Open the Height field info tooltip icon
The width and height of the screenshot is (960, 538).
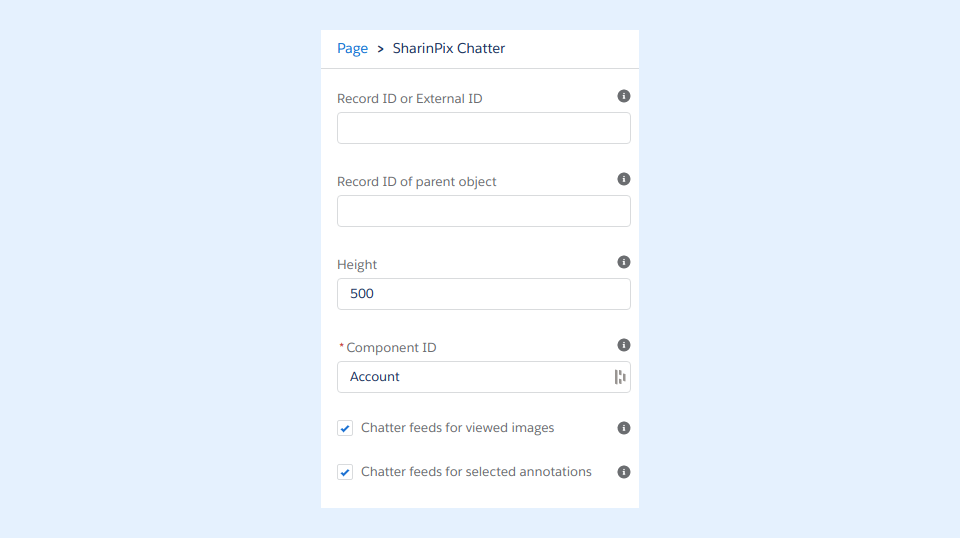[x=624, y=262]
